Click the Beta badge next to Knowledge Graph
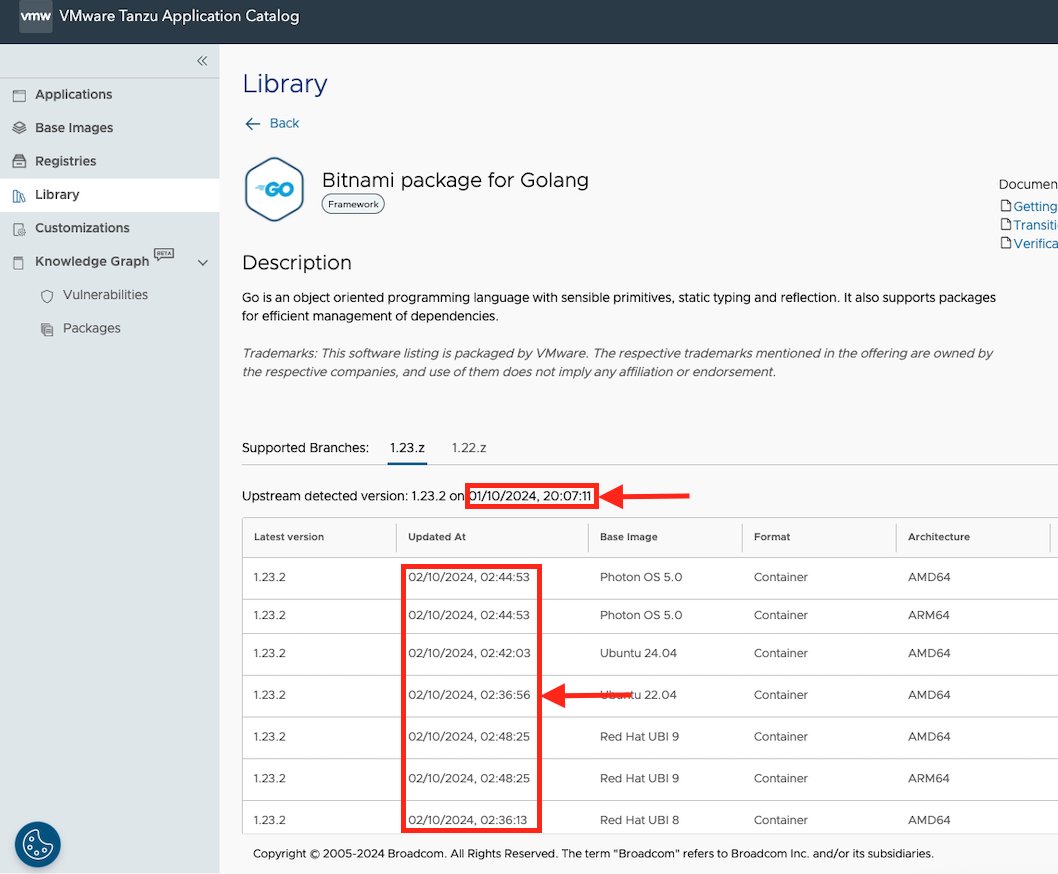The height and width of the screenshot is (874, 1058). coord(164,254)
